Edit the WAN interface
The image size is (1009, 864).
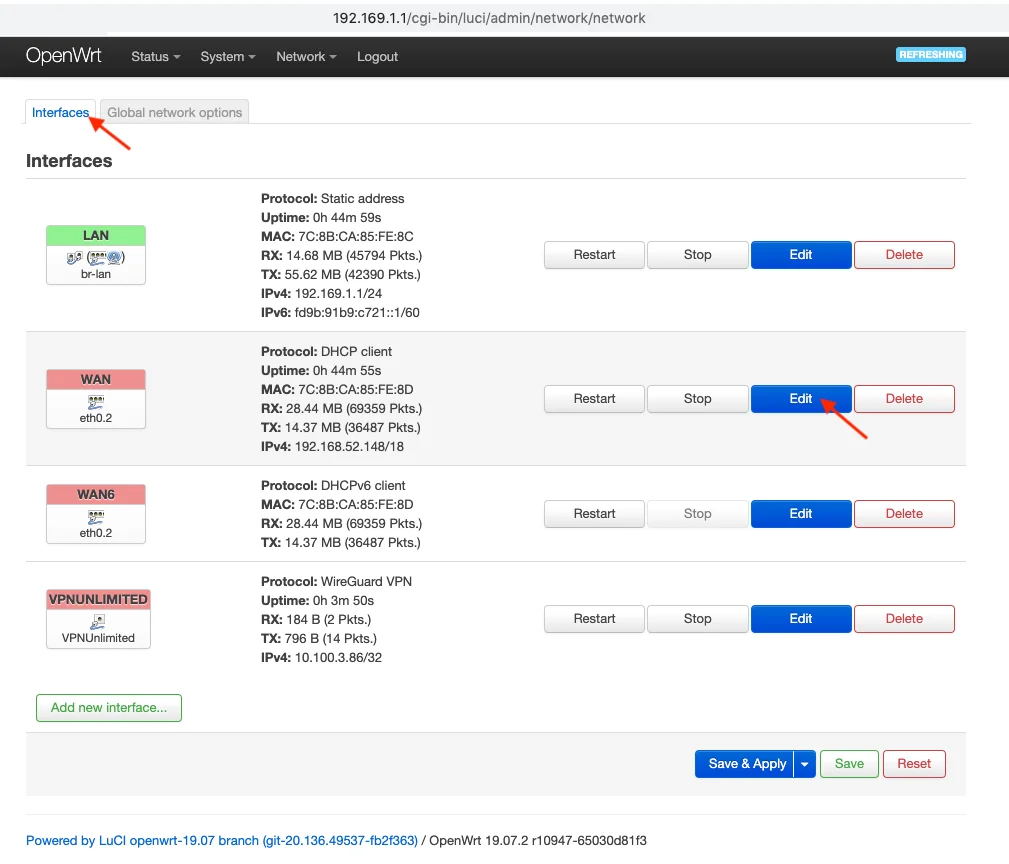(x=801, y=399)
